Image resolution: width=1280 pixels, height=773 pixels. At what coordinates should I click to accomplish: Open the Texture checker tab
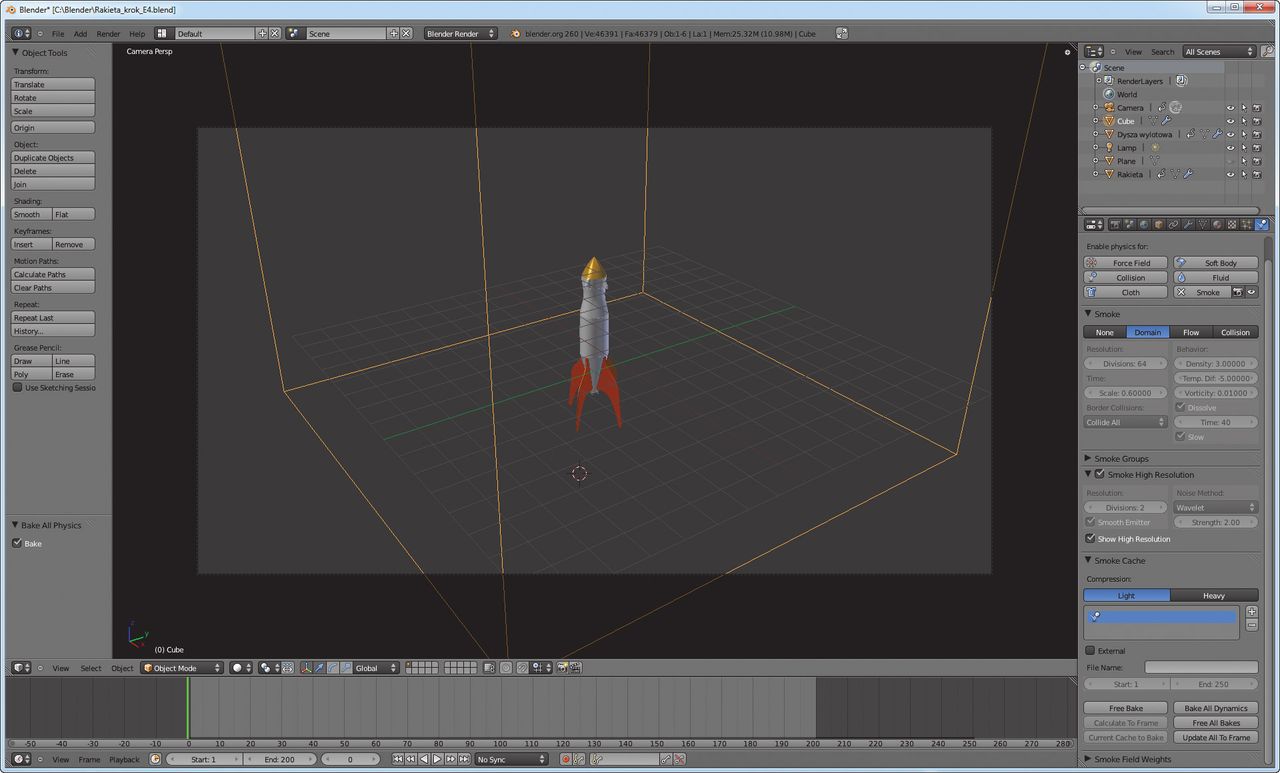pyautogui.click(x=1232, y=225)
